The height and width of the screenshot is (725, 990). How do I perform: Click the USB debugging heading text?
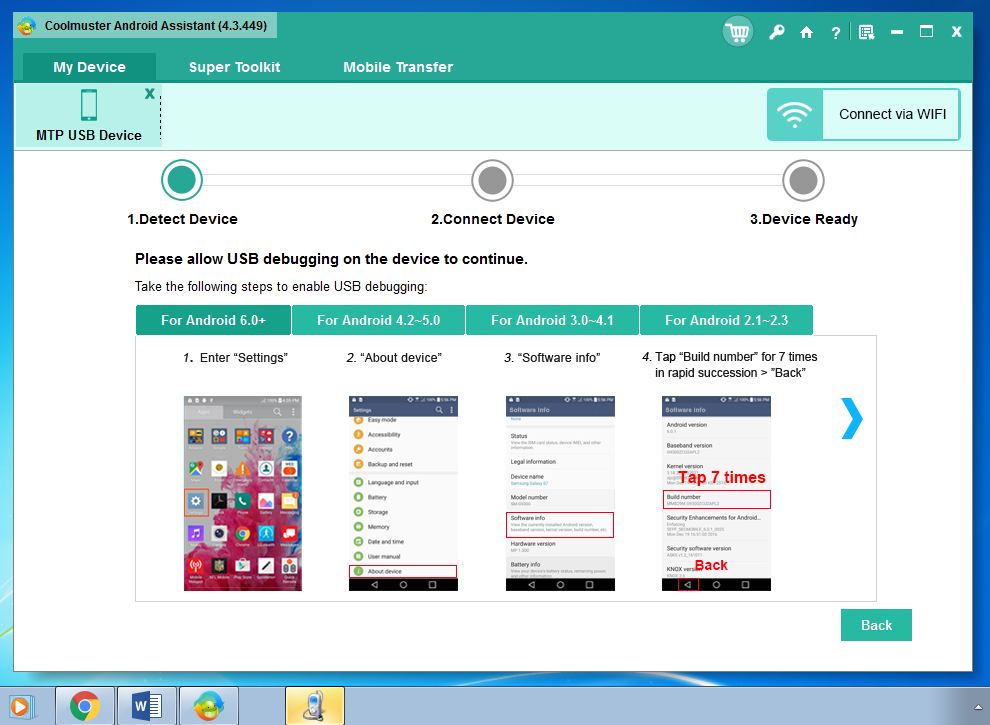331,259
